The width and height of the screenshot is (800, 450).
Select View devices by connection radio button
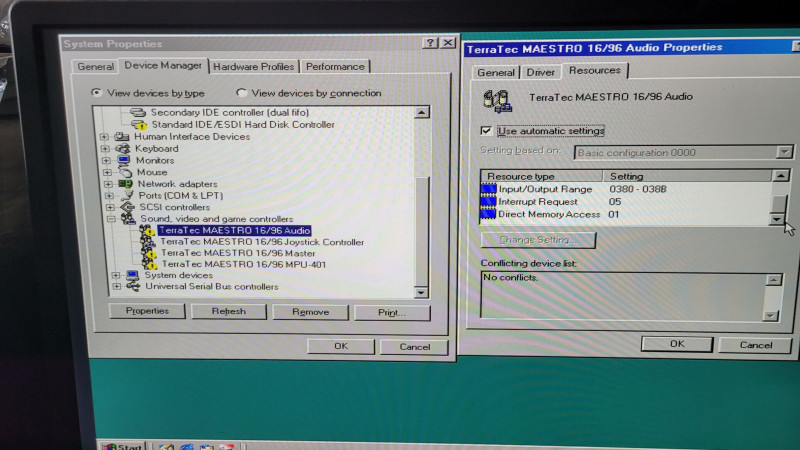(x=241, y=92)
